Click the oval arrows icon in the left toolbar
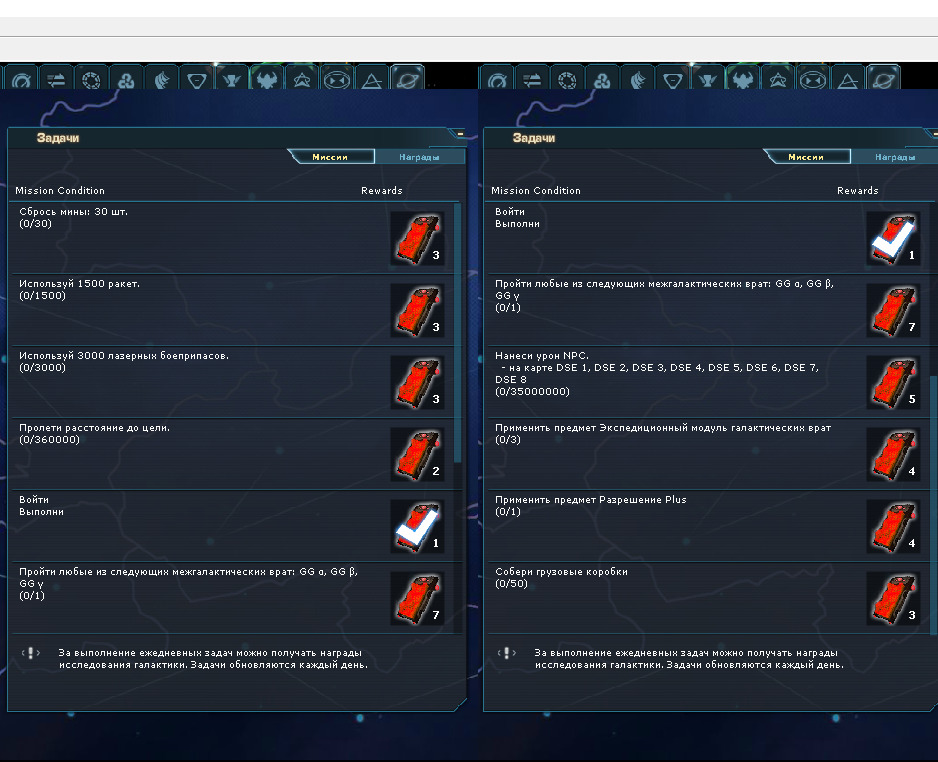 pyautogui.click(x=337, y=78)
